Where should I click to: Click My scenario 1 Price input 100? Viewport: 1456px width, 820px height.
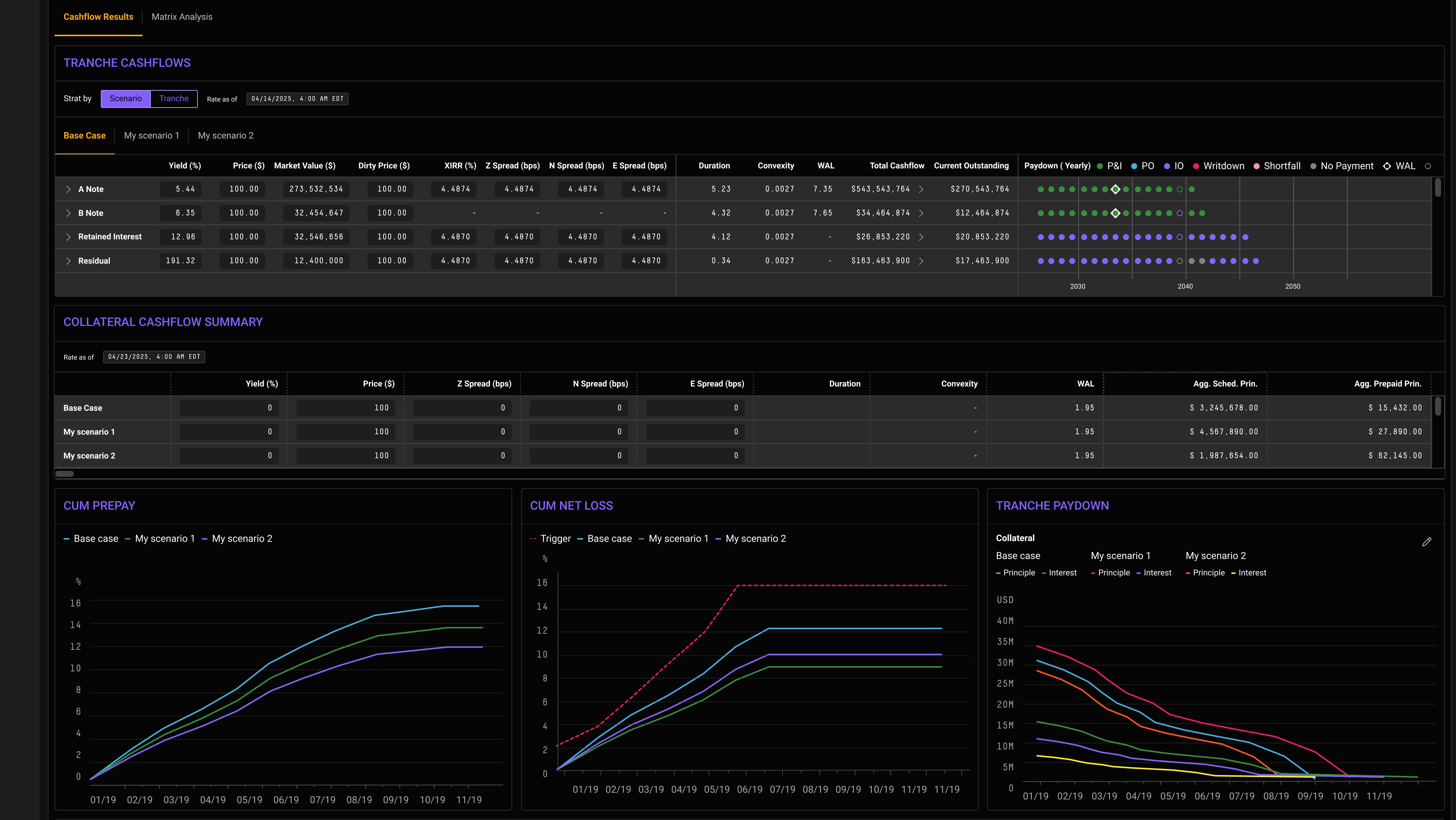[345, 432]
